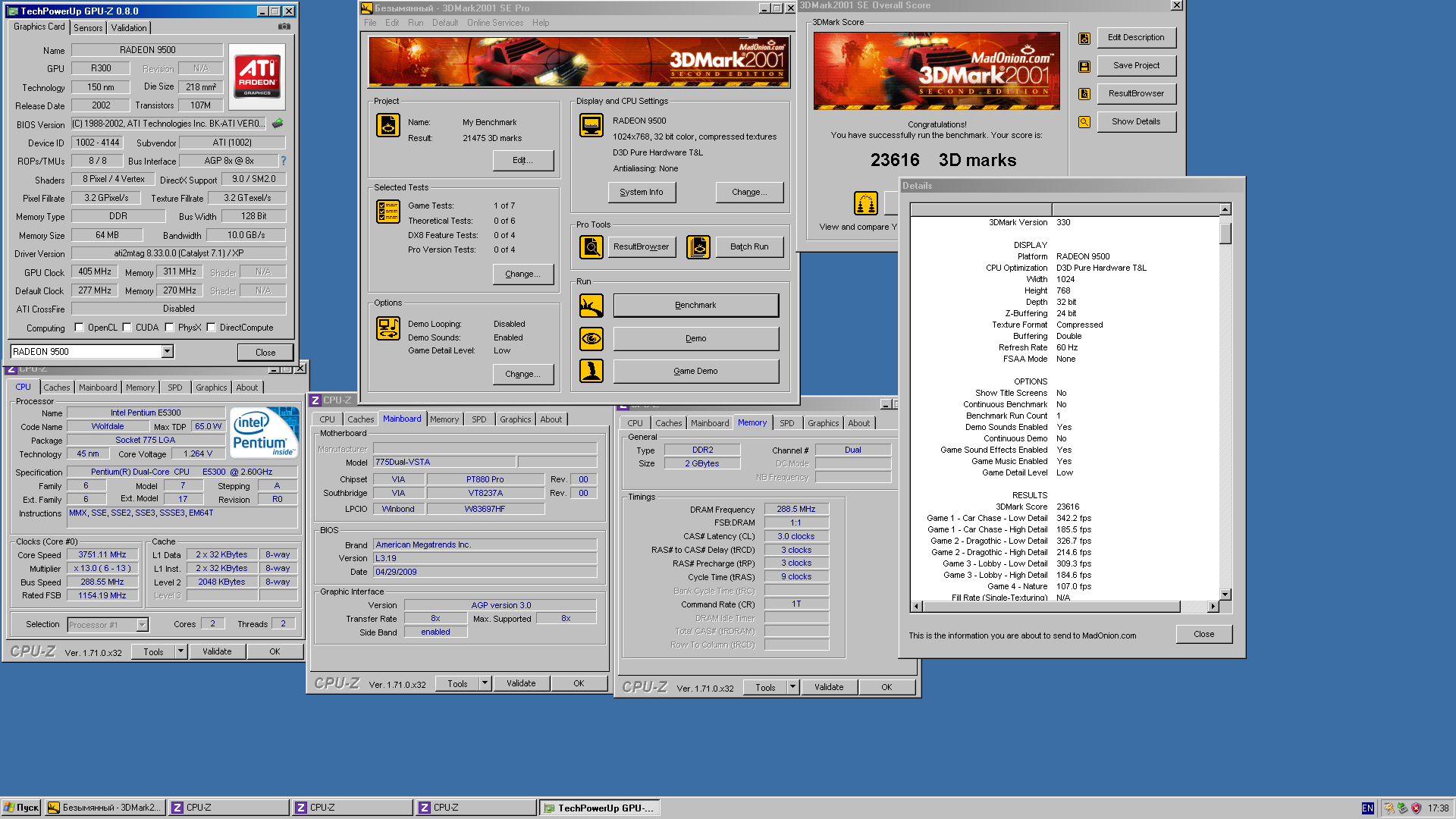1456x819 pixels.
Task: Open SPD tab in Mainboard CPU-Z window
Action: click(479, 419)
